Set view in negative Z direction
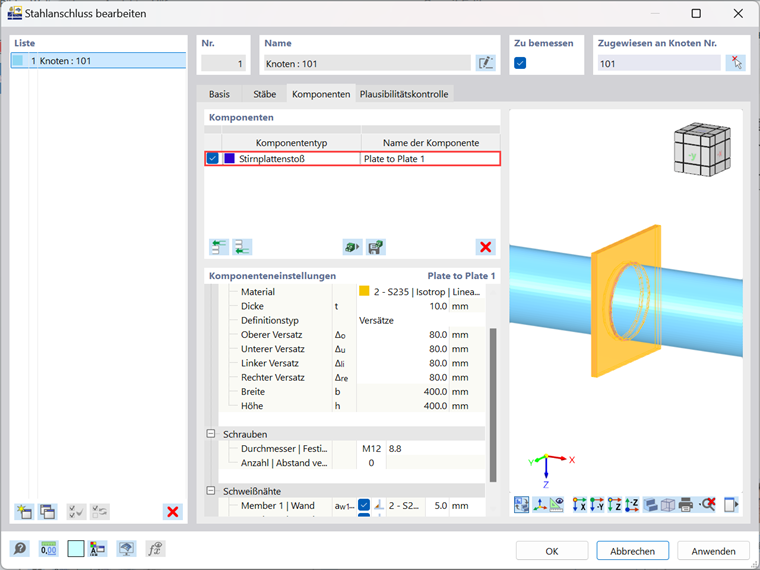The image size is (760, 570). [x=632, y=505]
